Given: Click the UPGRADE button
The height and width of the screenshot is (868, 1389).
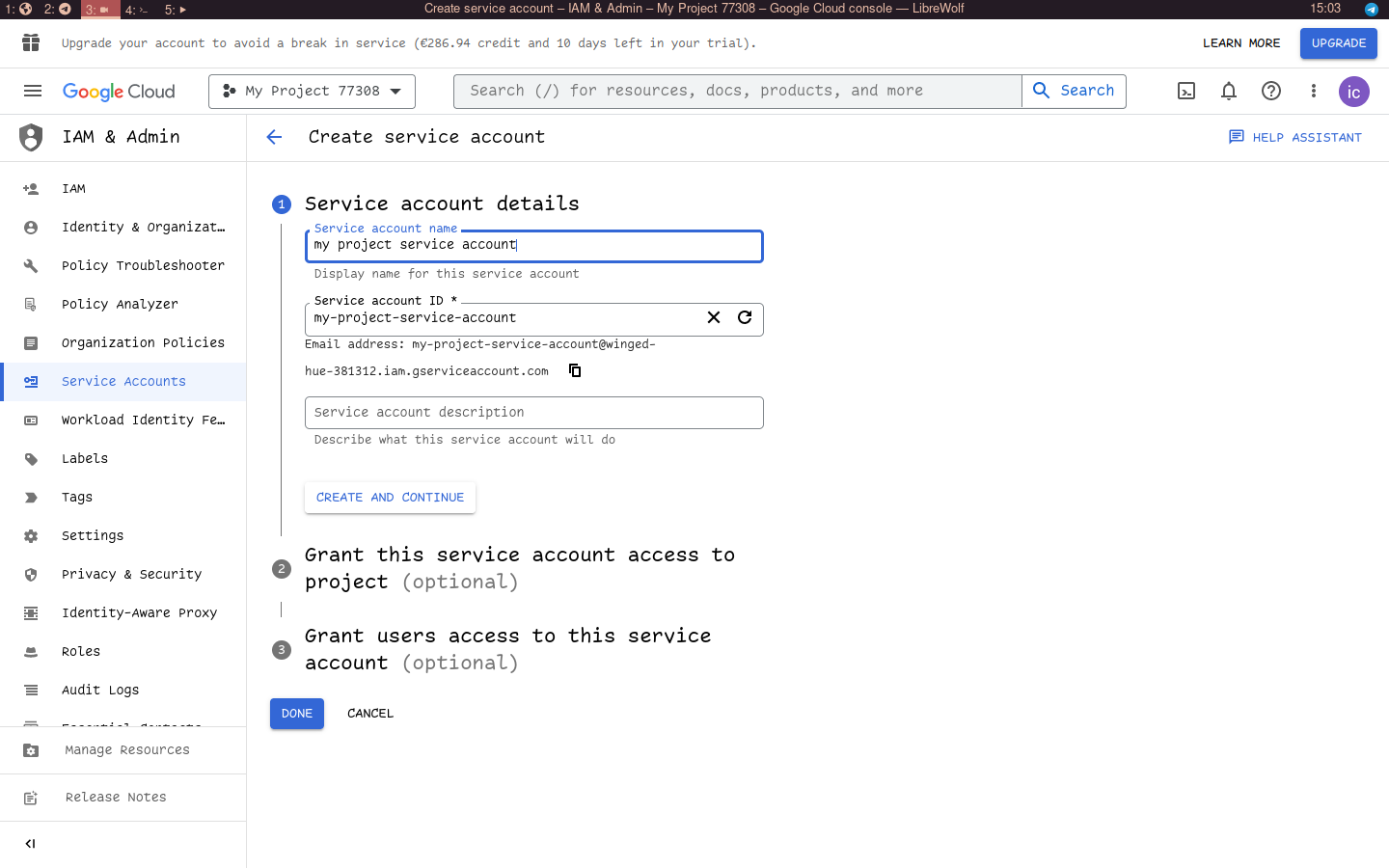Looking at the screenshot, I should coord(1338,42).
